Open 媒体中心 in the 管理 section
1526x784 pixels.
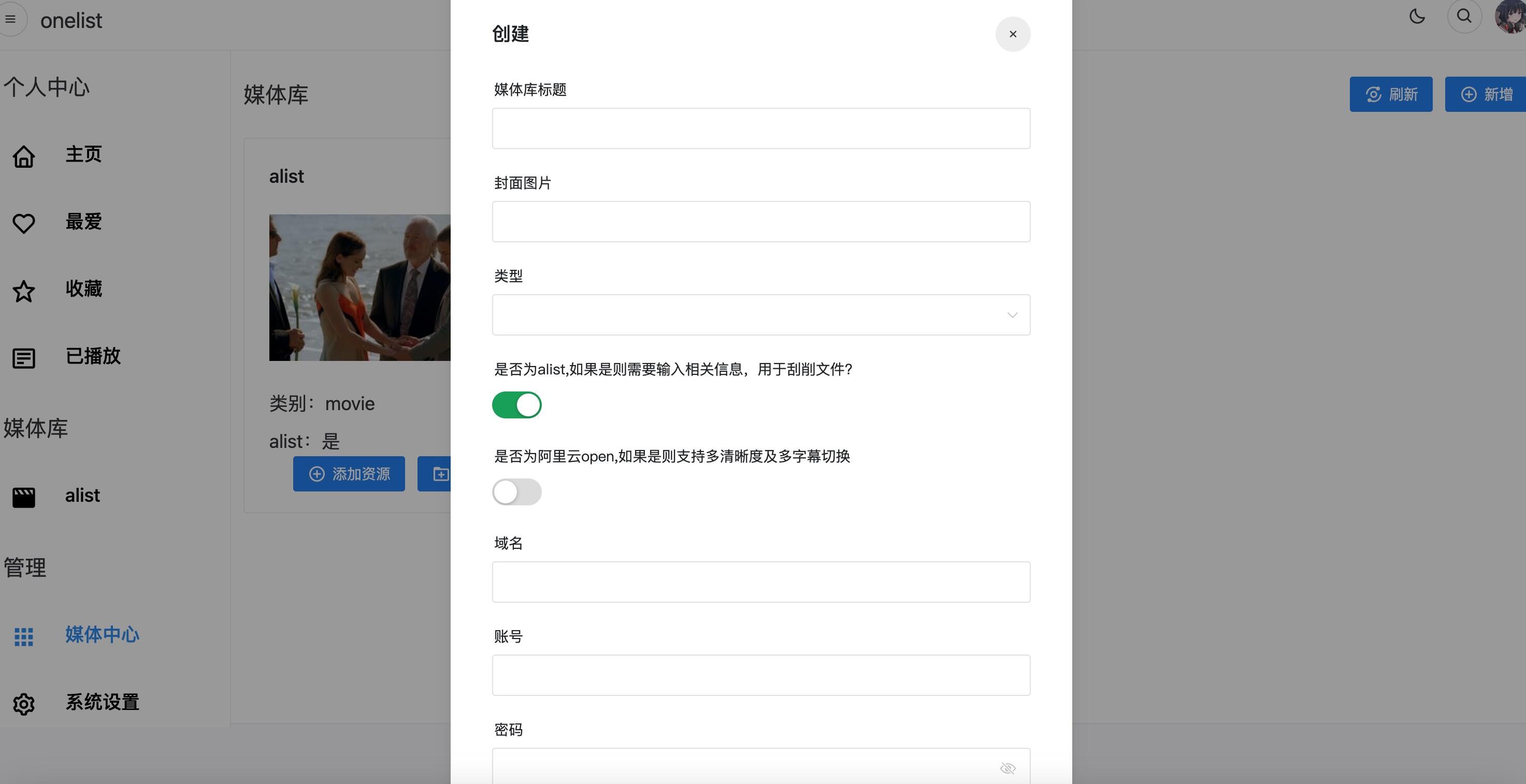pos(102,635)
